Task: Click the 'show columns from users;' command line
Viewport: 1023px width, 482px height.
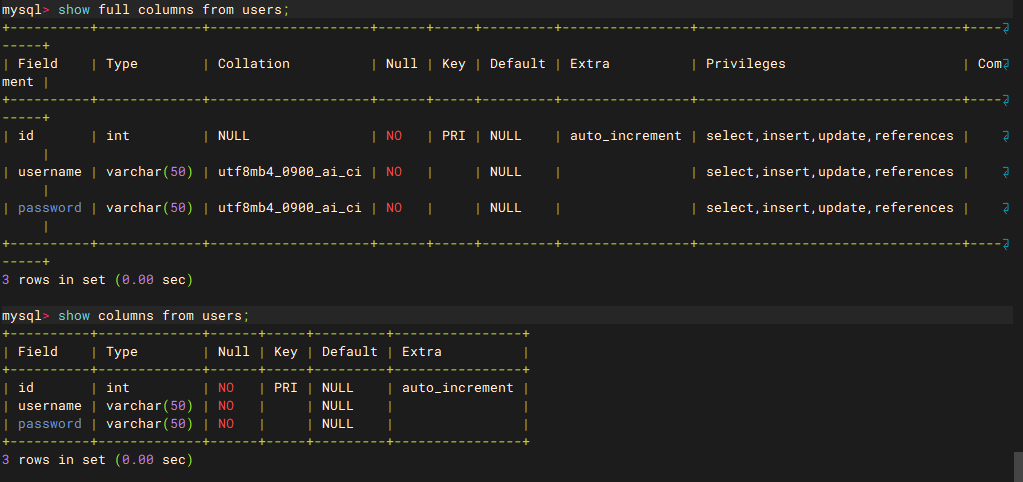Action: pyautogui.click(x=154, y=316)
